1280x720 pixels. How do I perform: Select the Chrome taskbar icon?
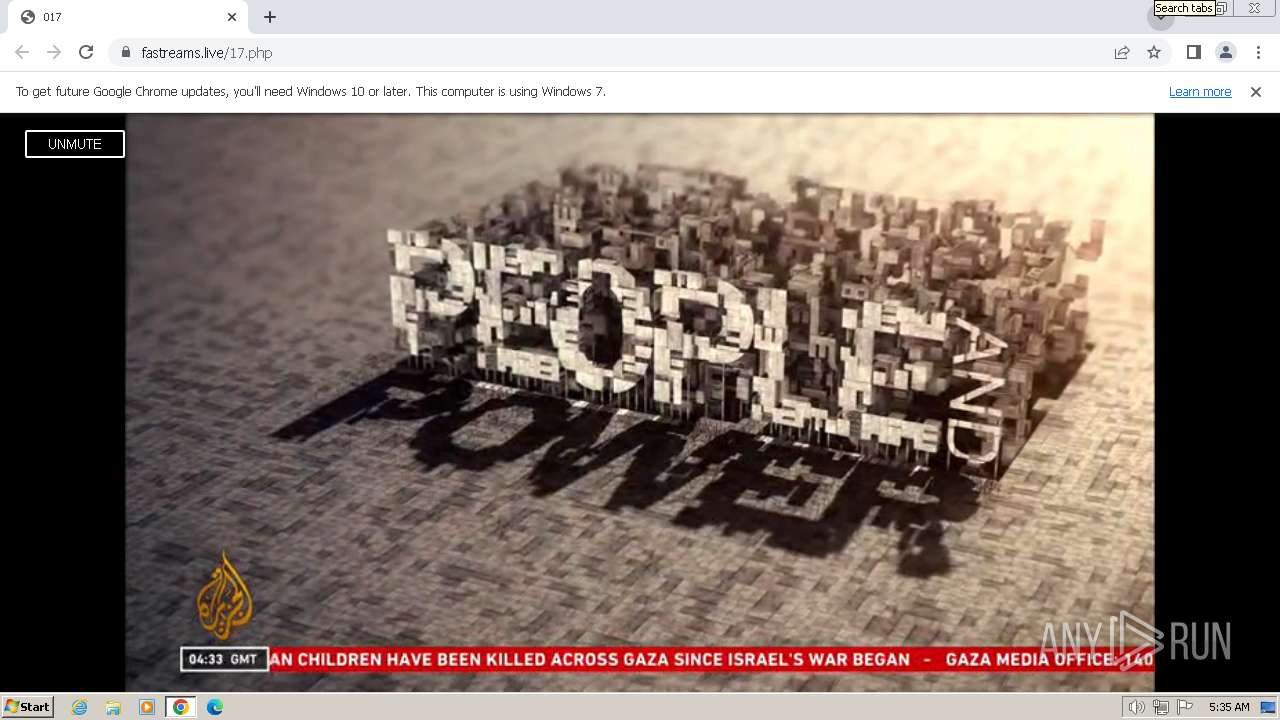point(181,707)
